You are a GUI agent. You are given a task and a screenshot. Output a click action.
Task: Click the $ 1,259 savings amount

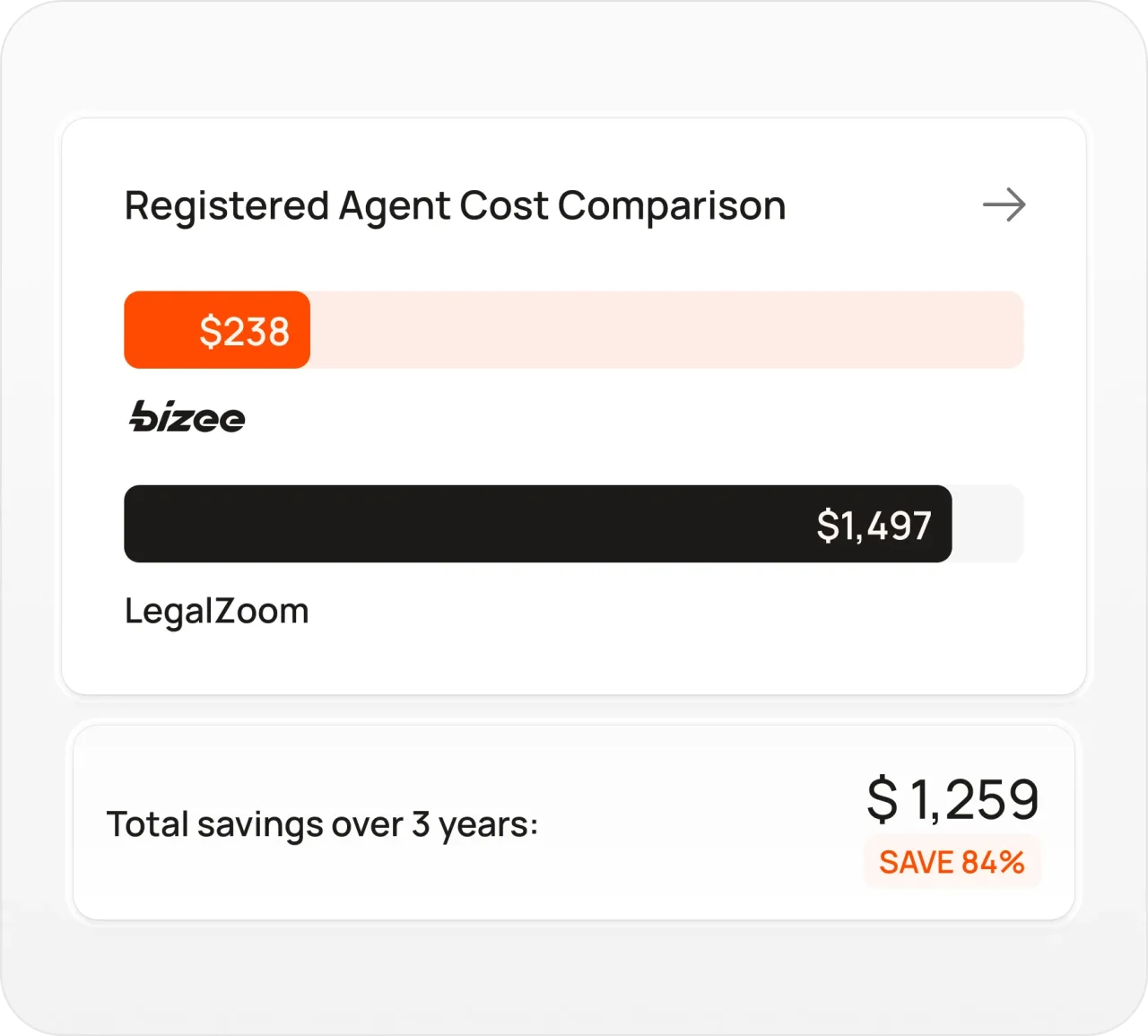pos(952,799)
